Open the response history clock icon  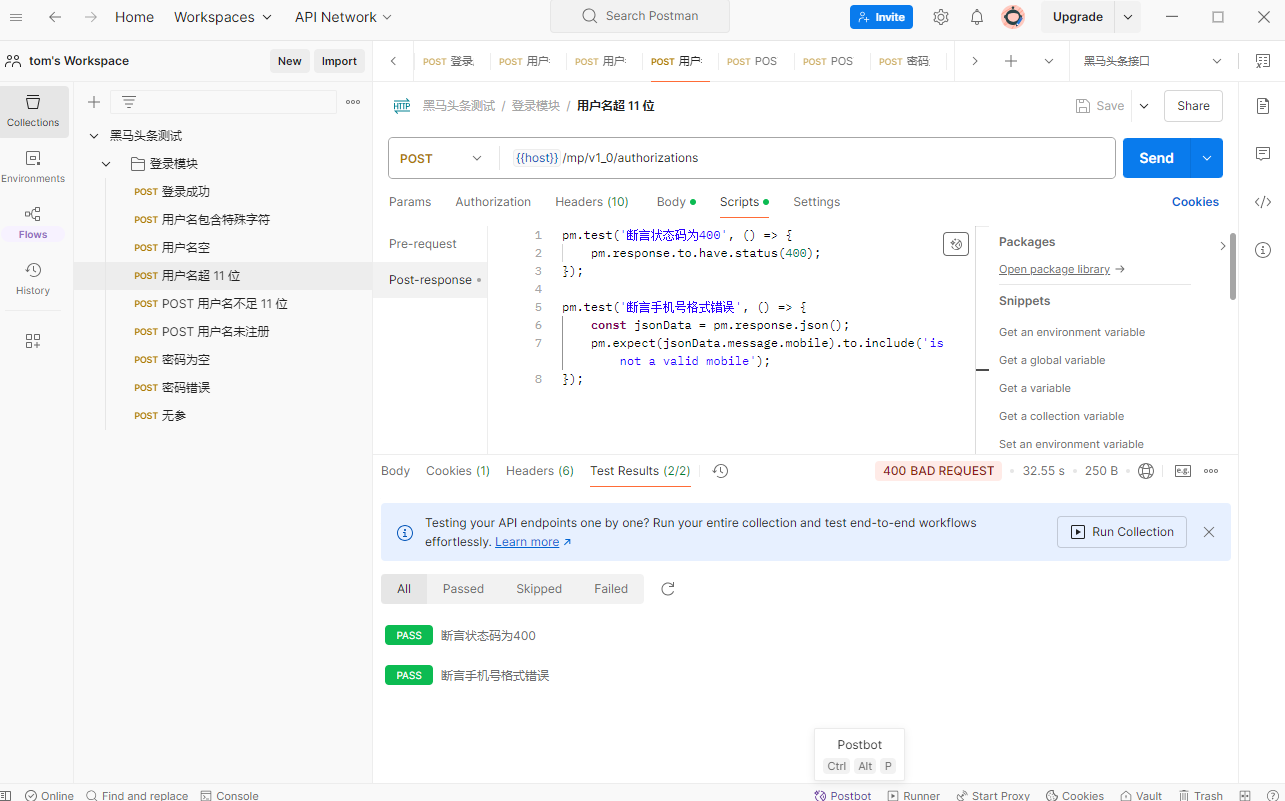pos(720,471)
